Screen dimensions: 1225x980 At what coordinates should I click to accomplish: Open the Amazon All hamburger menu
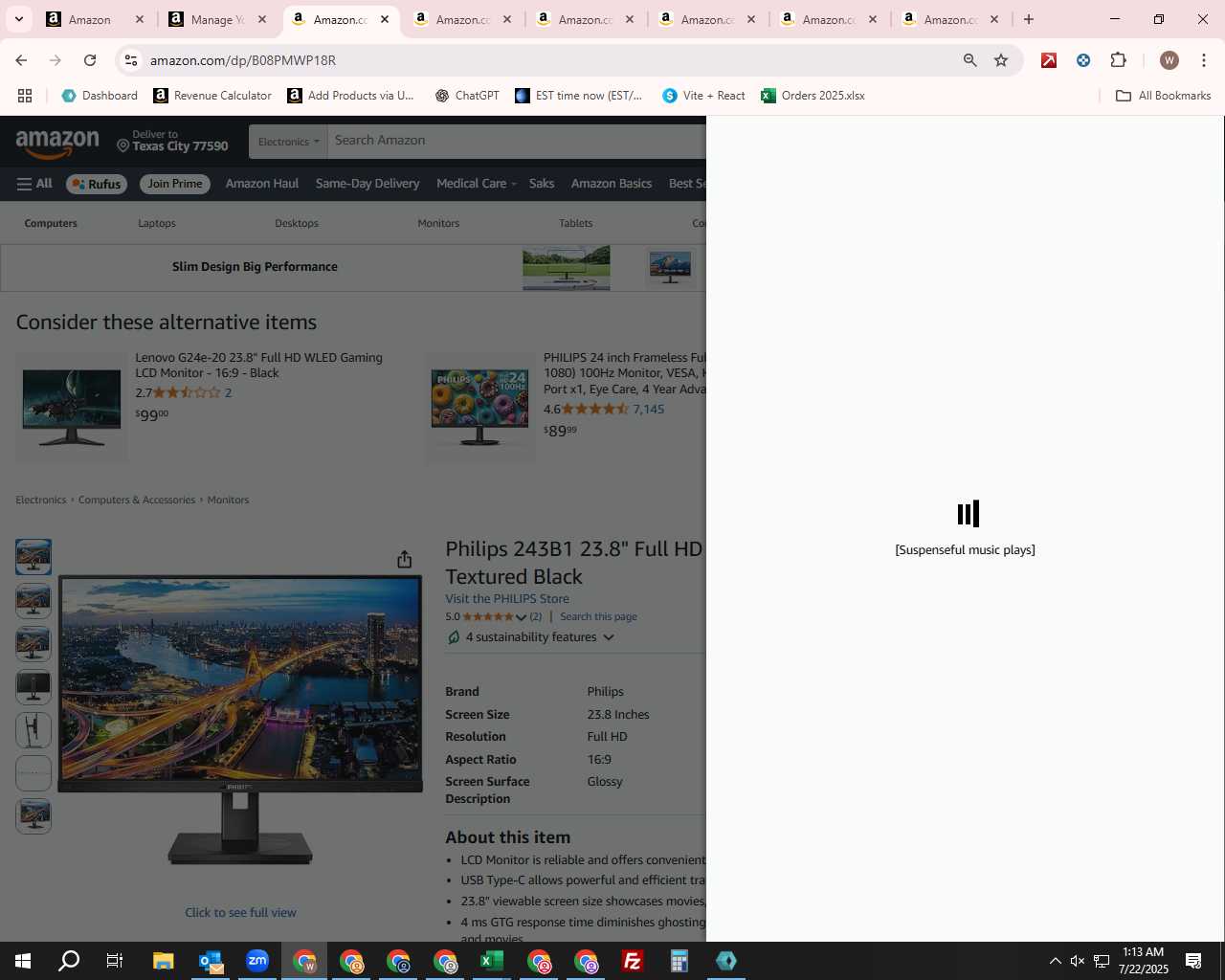(x=34, y=184)
